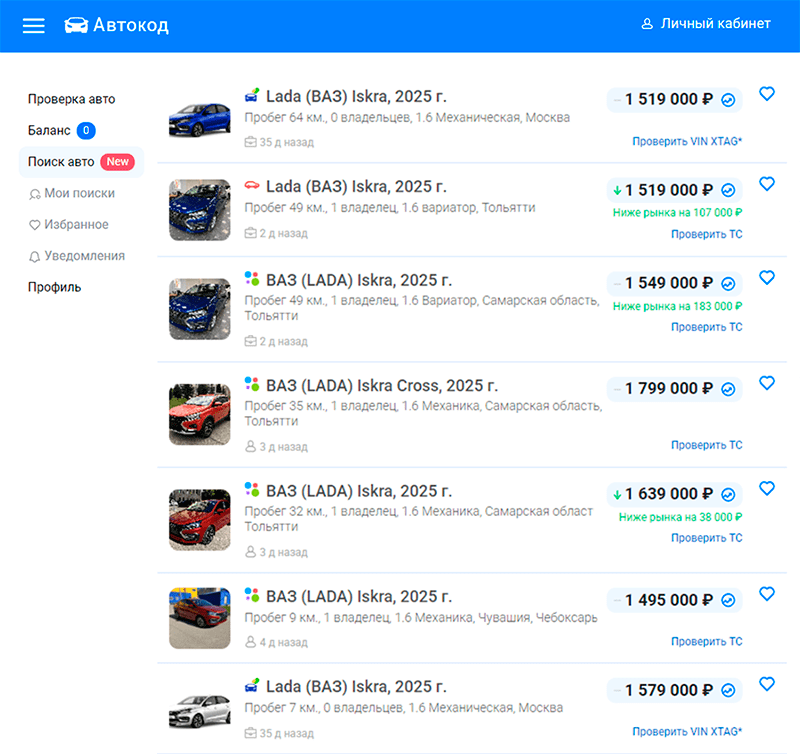Open Уведомления section
Screen dimensions: 800x754
pyautogui.click(x=77, y=256)
